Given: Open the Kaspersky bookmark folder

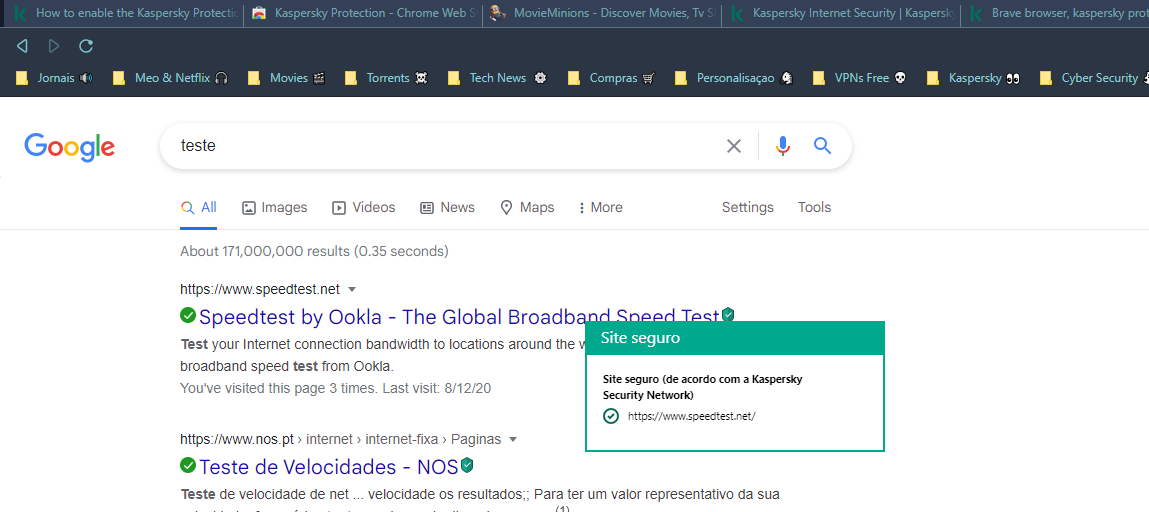Looking at the screenshot, I should click(974, 78).
